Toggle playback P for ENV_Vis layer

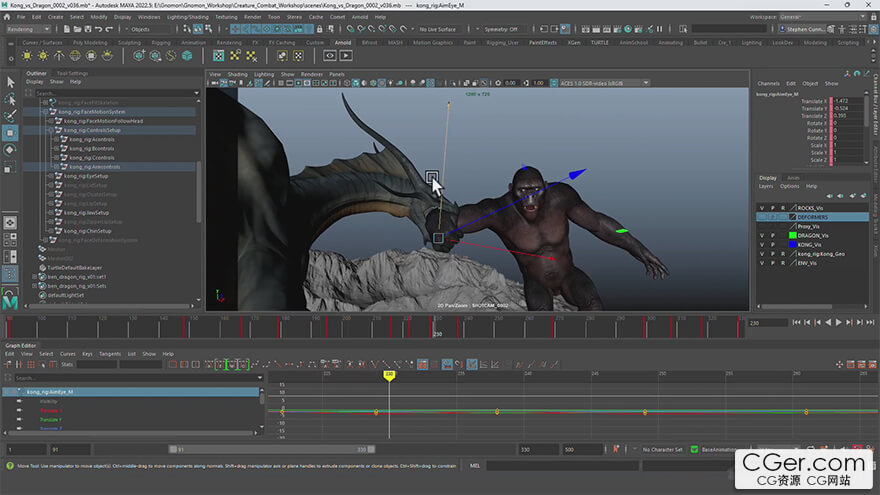(772, 263)
